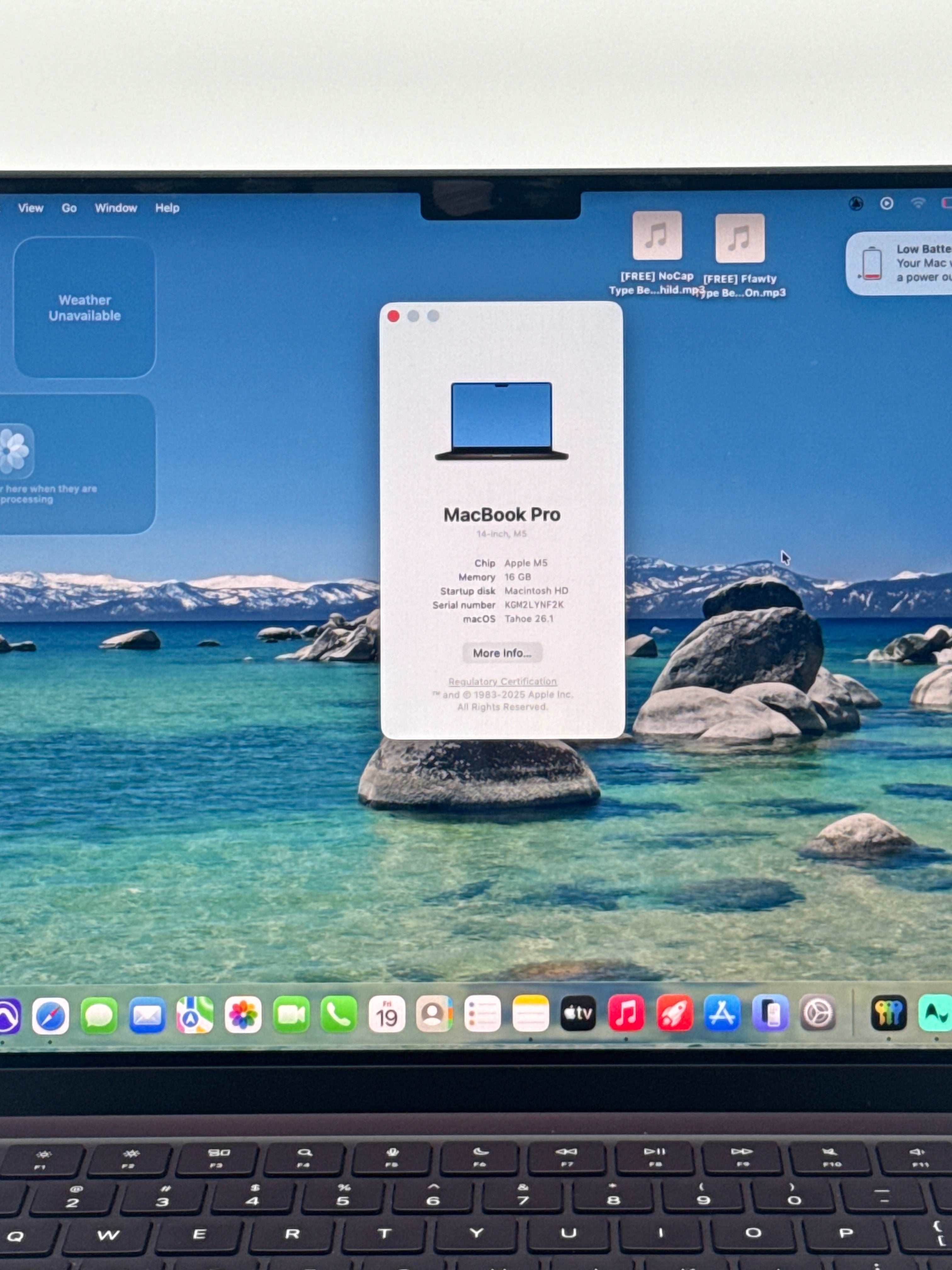The height and width of the screenshot is (1270, 952).
Task: Click the Tahoe 26.1 macOS version
Action: [529, 618]
